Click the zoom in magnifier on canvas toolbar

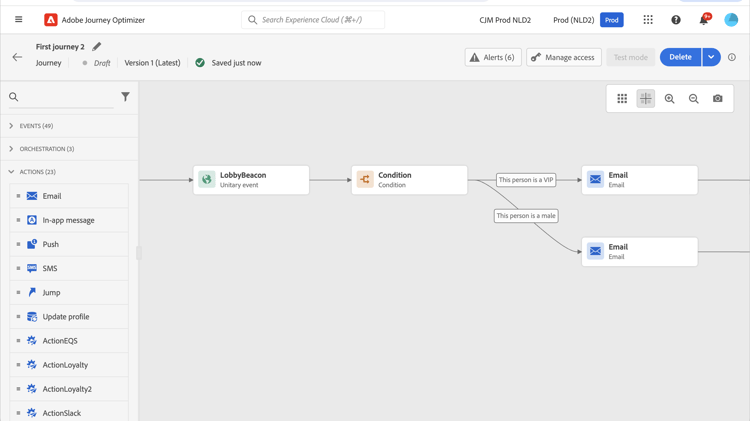click(x=670, y=99)
